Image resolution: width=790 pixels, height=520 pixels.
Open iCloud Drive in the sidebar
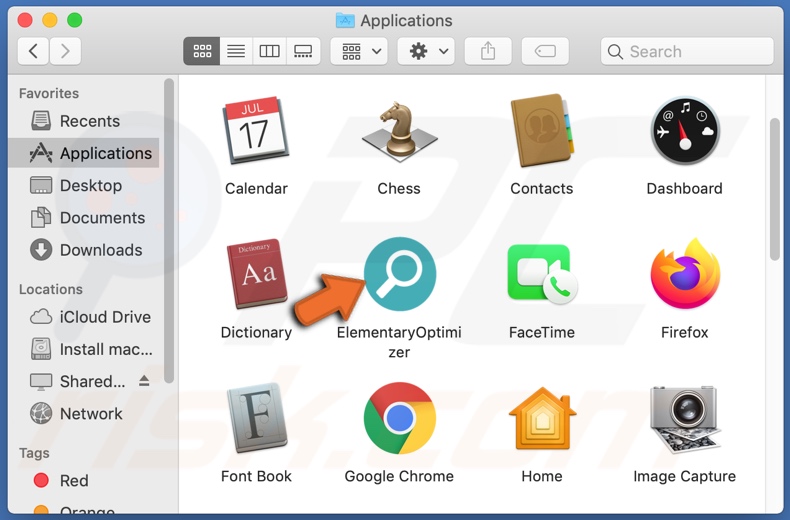pos(83,317)
